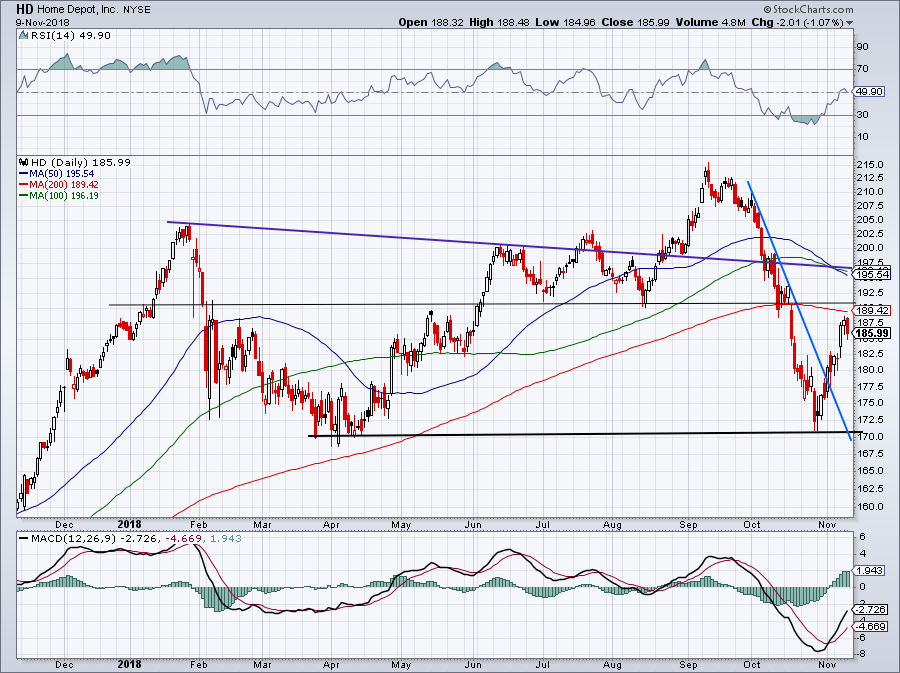900x673 pixels.
Task: Click the 30 level on RSI axis
Action: click(862, 115)
